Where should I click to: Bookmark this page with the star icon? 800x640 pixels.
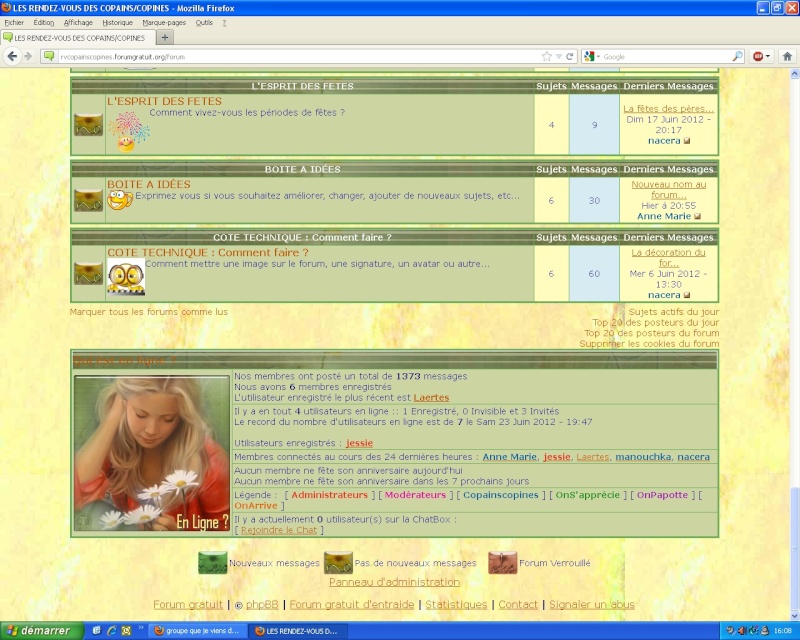[546, 56]
